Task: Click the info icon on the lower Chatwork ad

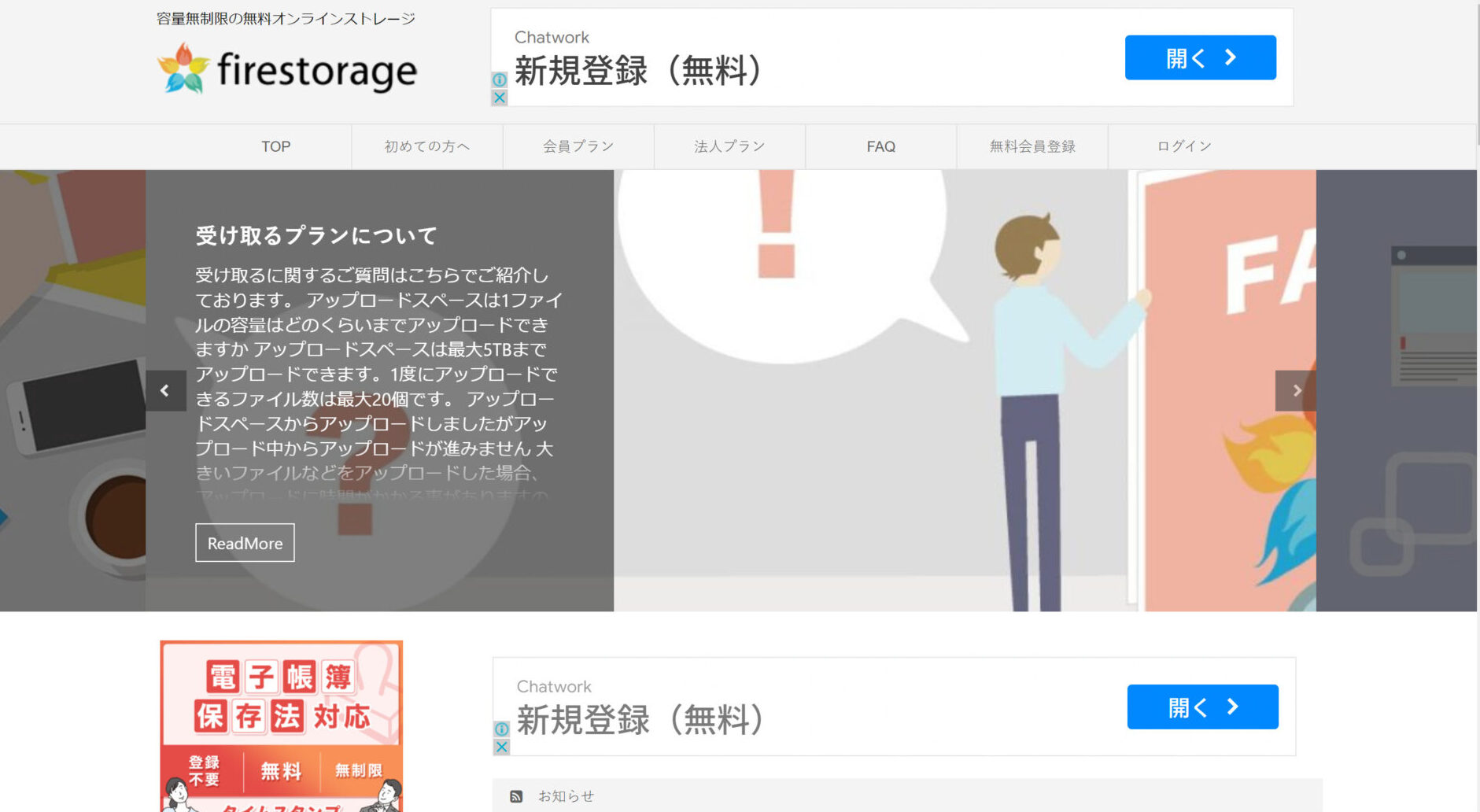Action: click(503, 730)
